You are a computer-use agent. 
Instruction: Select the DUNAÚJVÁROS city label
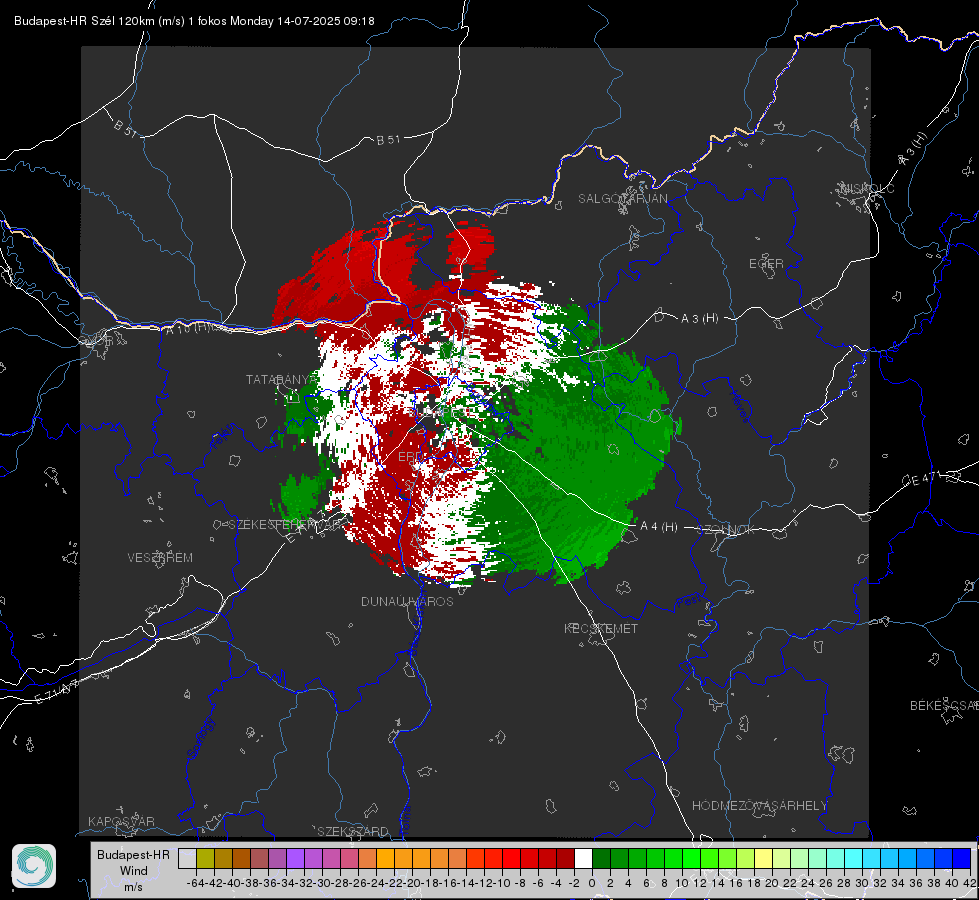tap(407, 601)
